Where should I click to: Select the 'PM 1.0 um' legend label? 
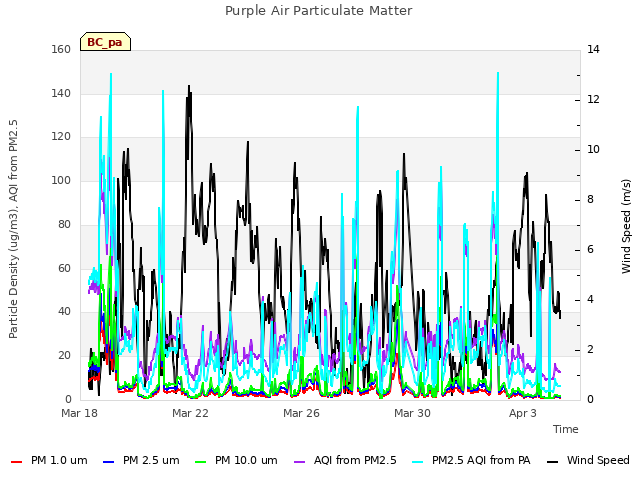pyautogui.click(x=59, y=460)
